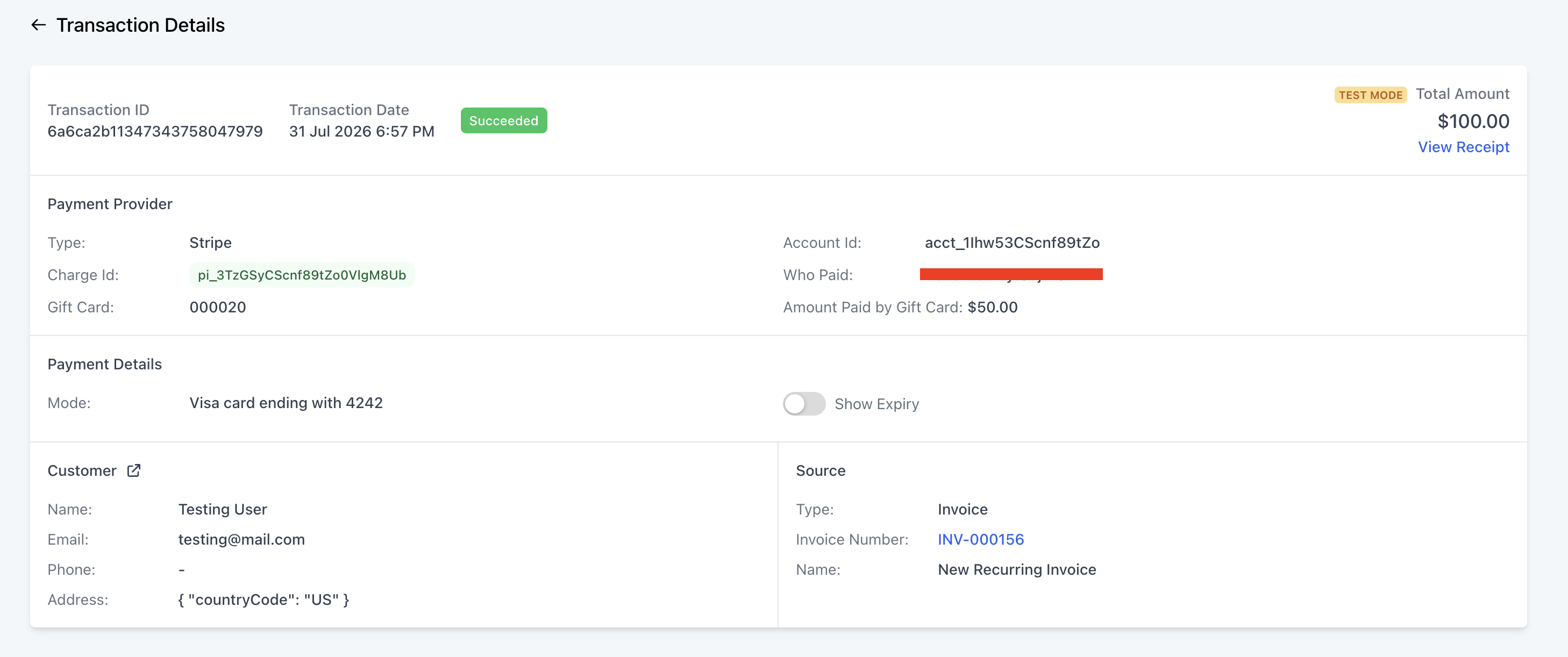The height and width of the screenshot is (657, 1568).
Task: Click the Transaction Details page title
Action: click(x=140, y=25)
